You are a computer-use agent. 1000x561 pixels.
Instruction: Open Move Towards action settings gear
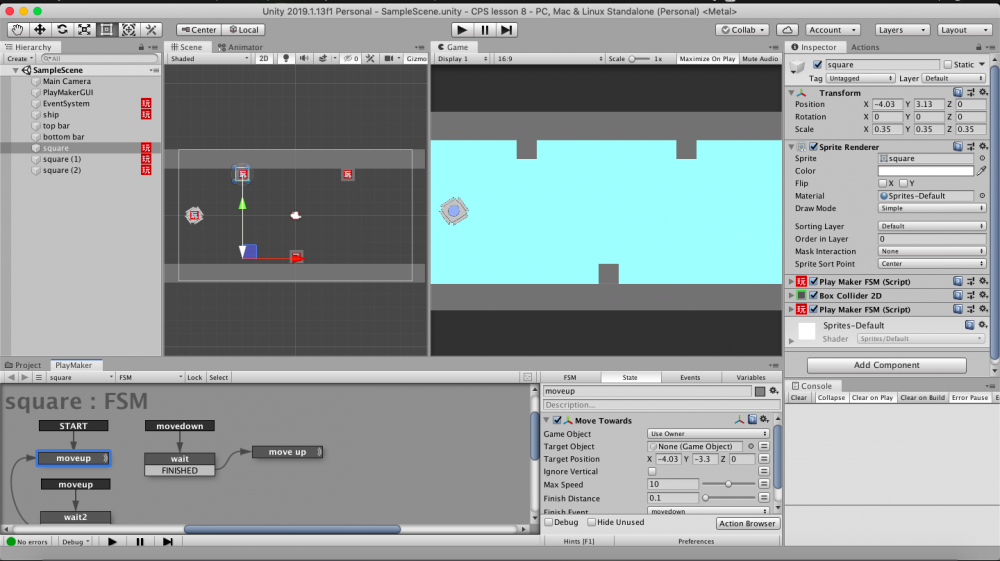(764, 419)
